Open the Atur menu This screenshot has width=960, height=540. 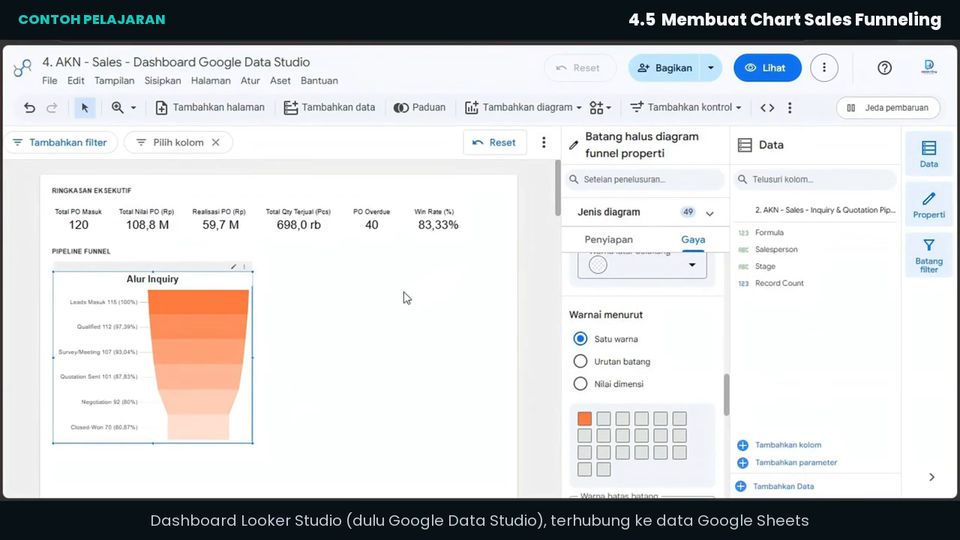tap(250, 81)
